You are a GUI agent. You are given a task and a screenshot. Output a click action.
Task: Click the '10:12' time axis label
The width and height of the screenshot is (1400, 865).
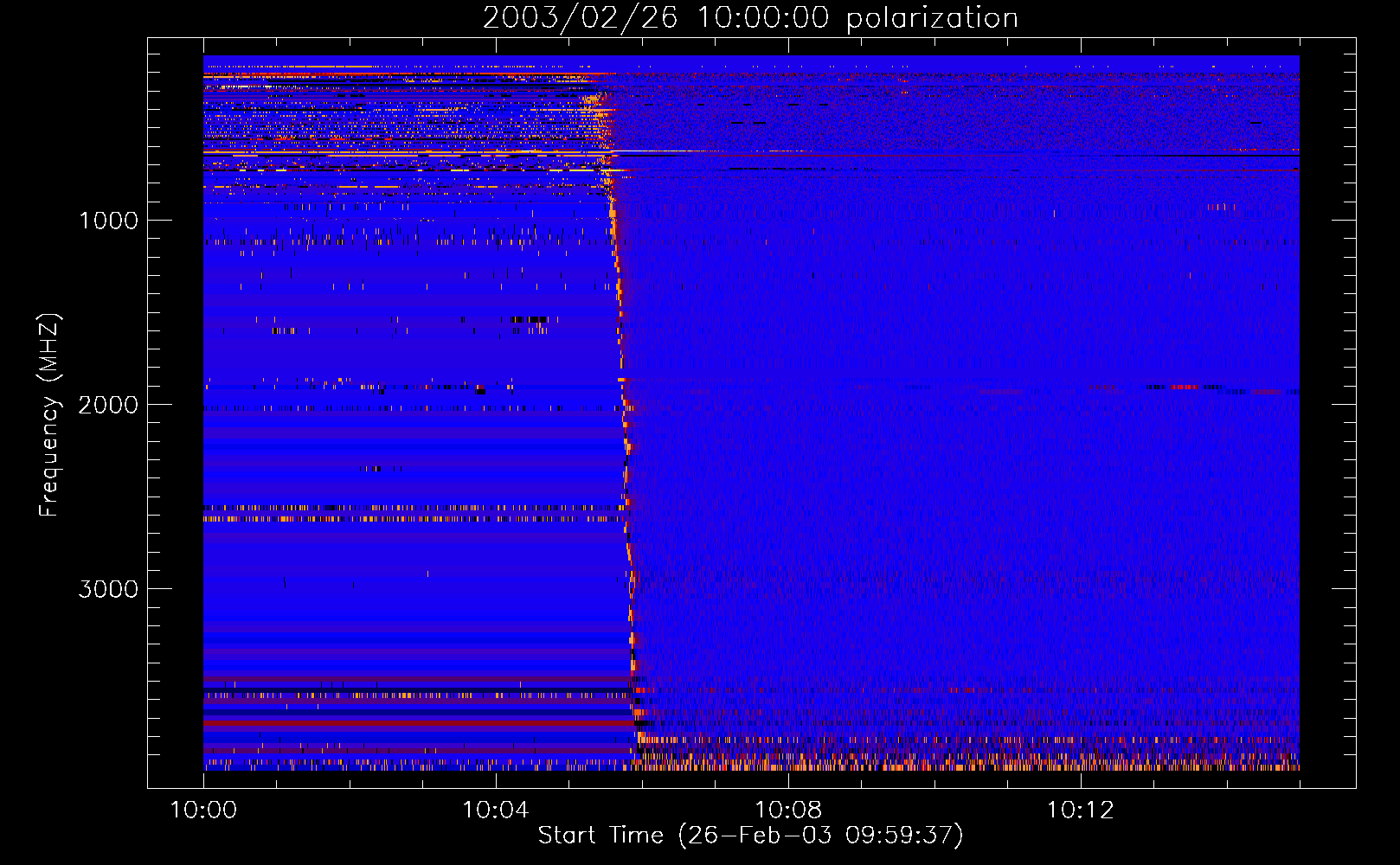1080,810
